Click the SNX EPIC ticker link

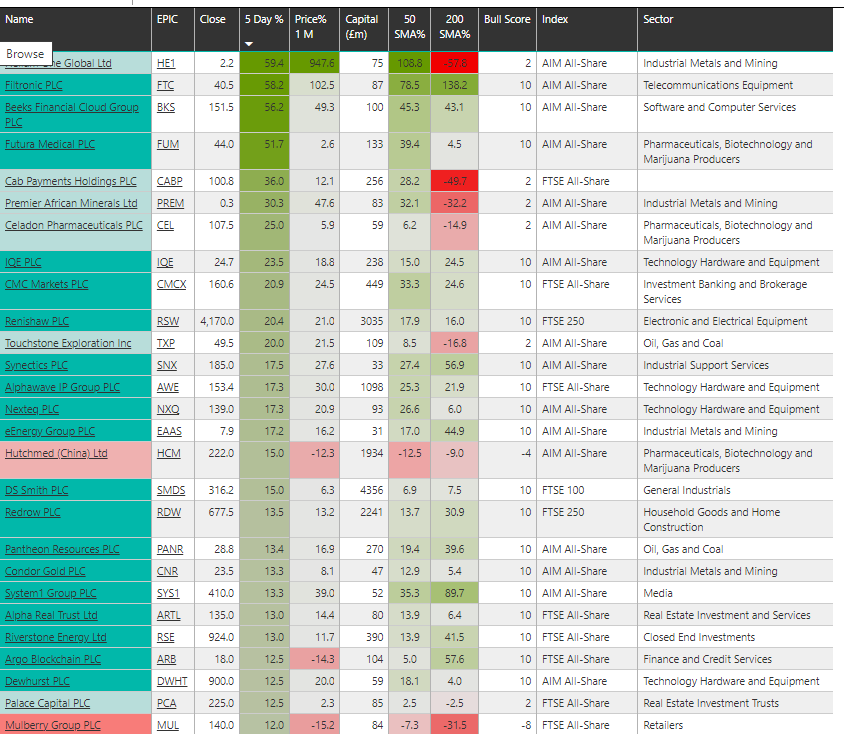167,366
